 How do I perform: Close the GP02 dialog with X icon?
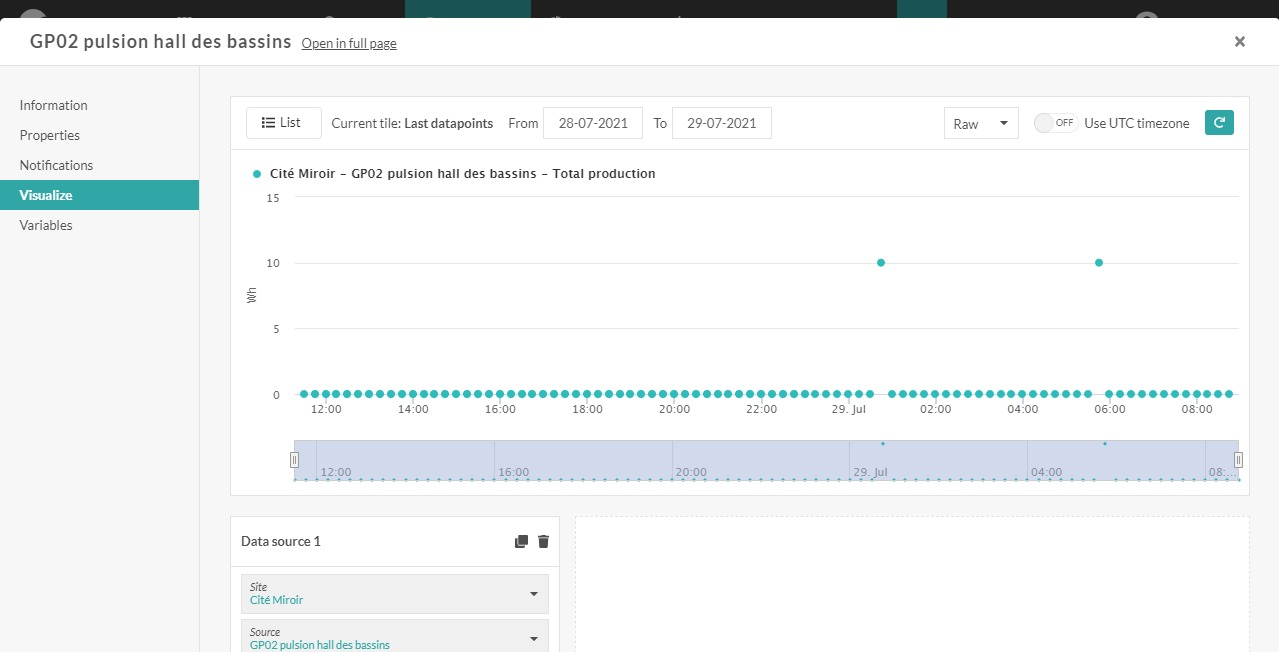pos(1239,41)
